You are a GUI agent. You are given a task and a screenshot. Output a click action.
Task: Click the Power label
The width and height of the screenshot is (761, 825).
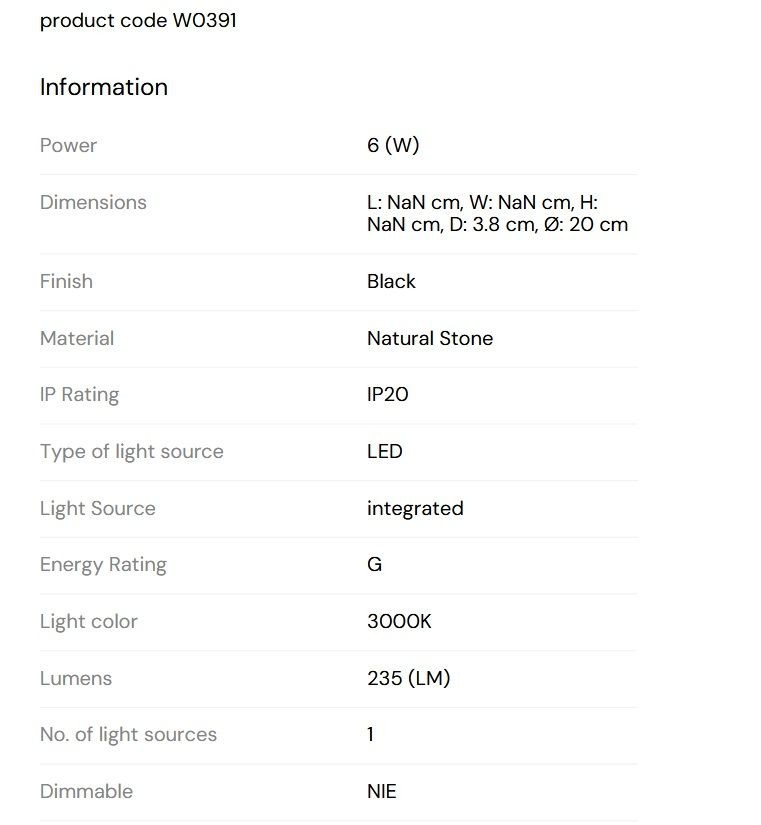68,145
